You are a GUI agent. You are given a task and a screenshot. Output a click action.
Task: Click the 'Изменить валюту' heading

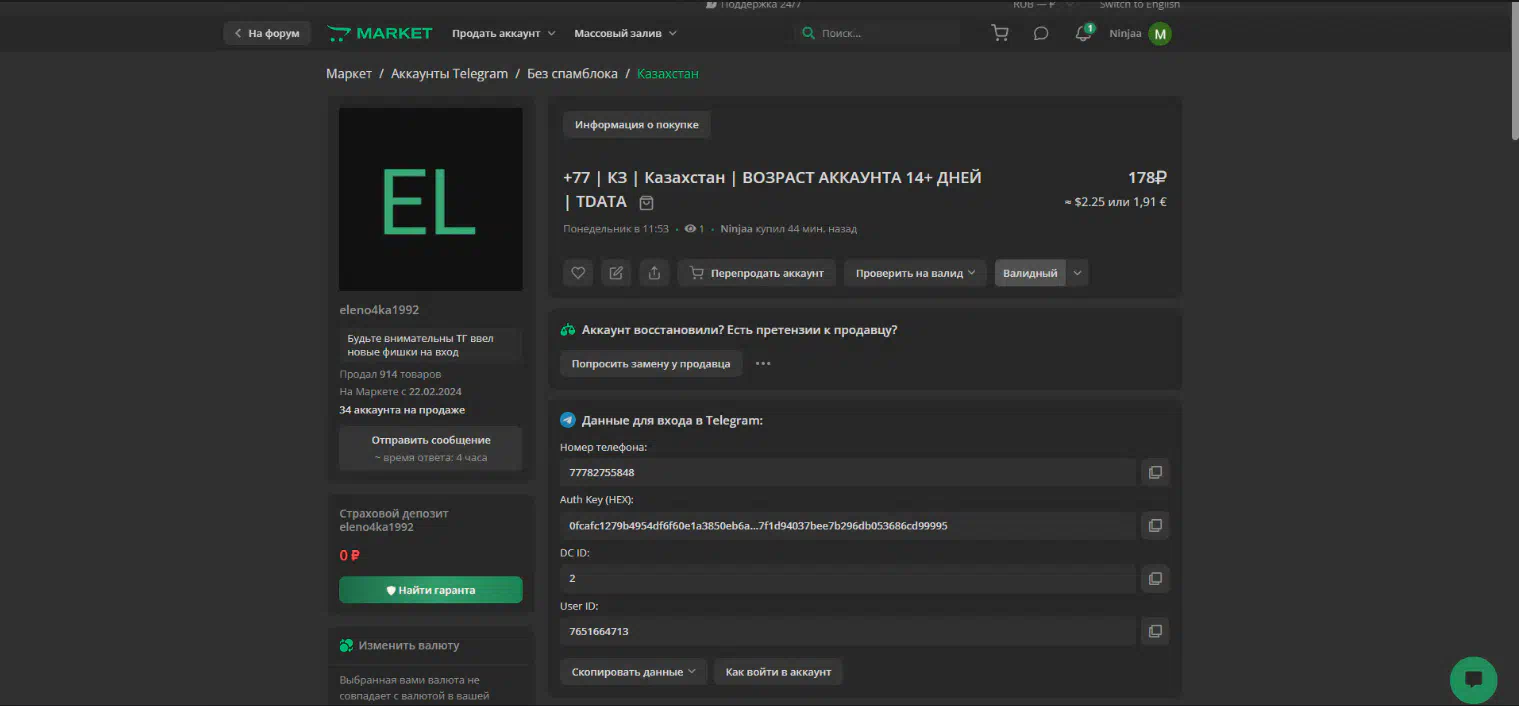pyautogui.click(x=409, y=646)
